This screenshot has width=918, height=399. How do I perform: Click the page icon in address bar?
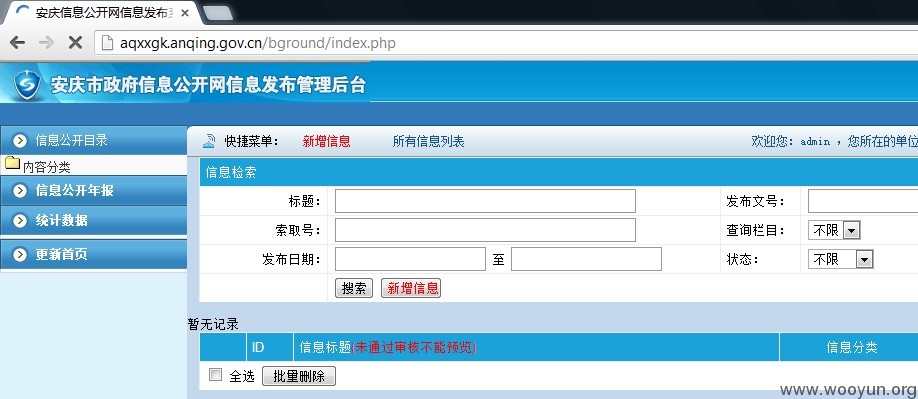click(107, 42)
